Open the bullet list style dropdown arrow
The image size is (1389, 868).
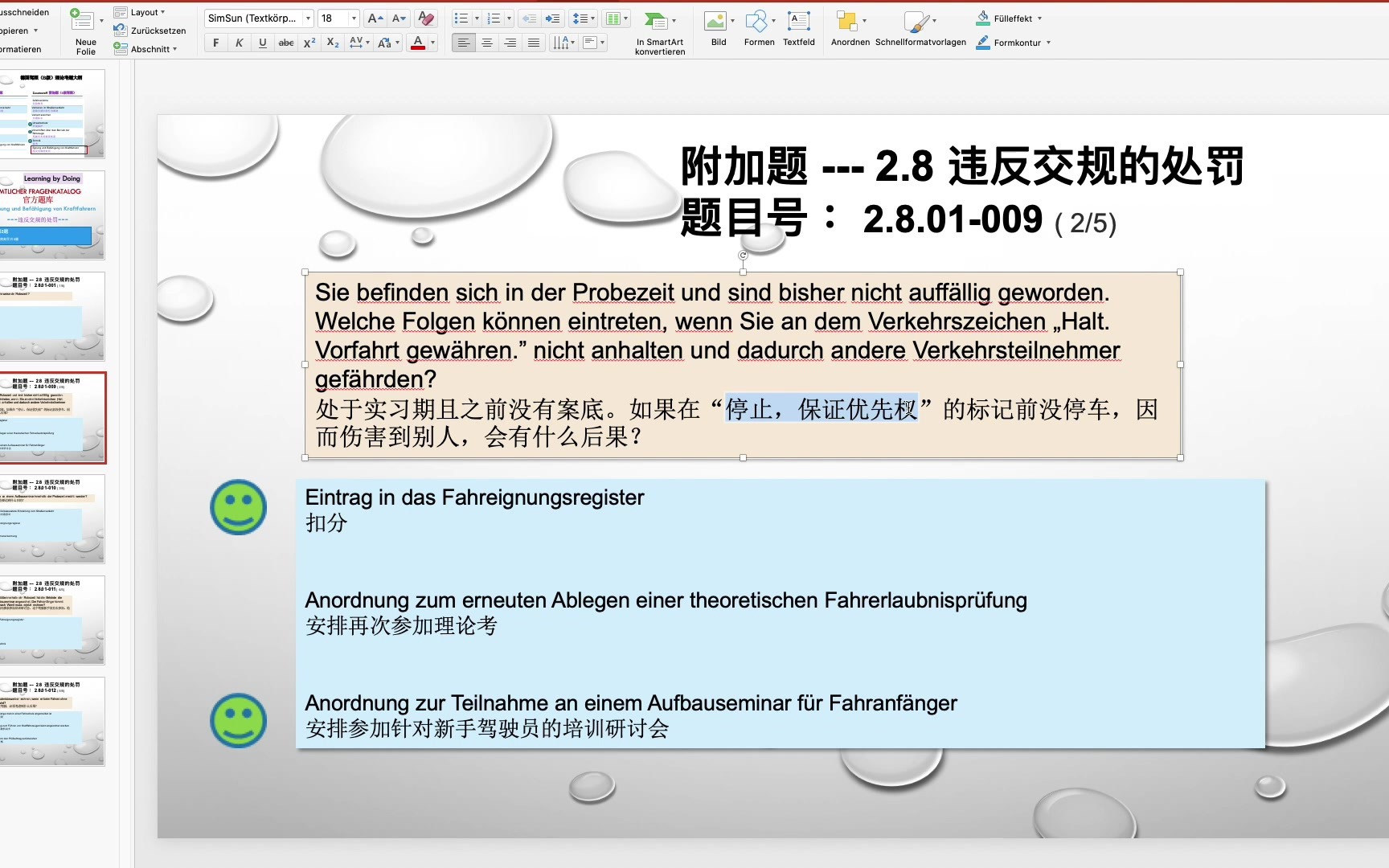click(477, 18)
